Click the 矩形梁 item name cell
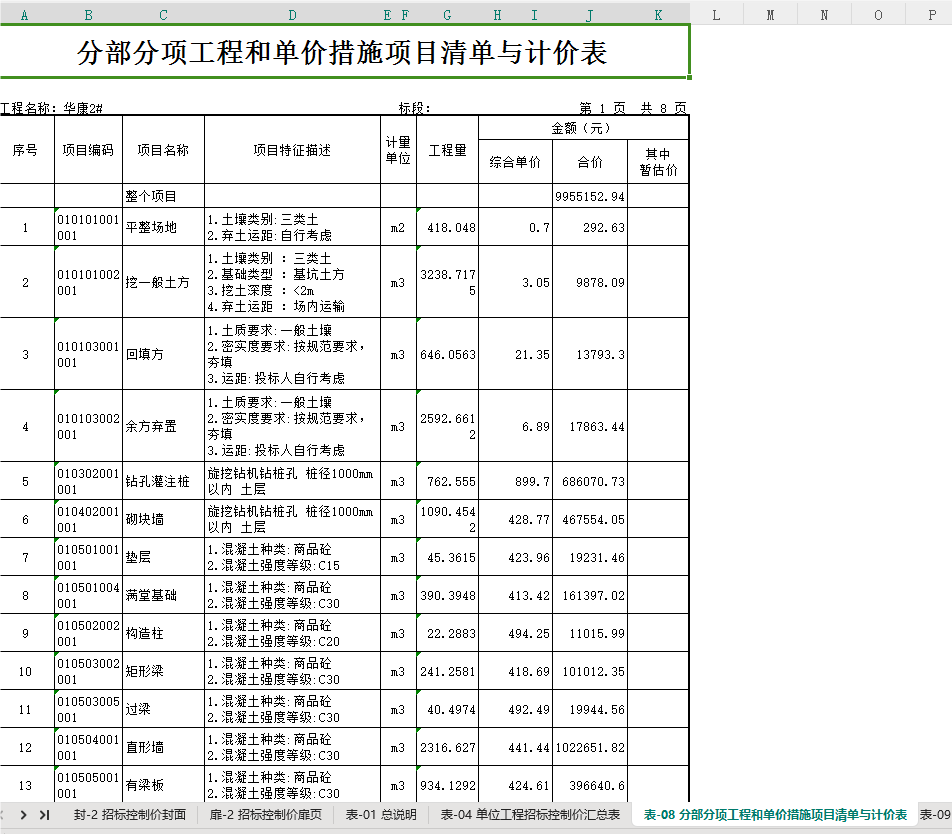The width and height of the screenshot is (952, 834). [163, 671]
